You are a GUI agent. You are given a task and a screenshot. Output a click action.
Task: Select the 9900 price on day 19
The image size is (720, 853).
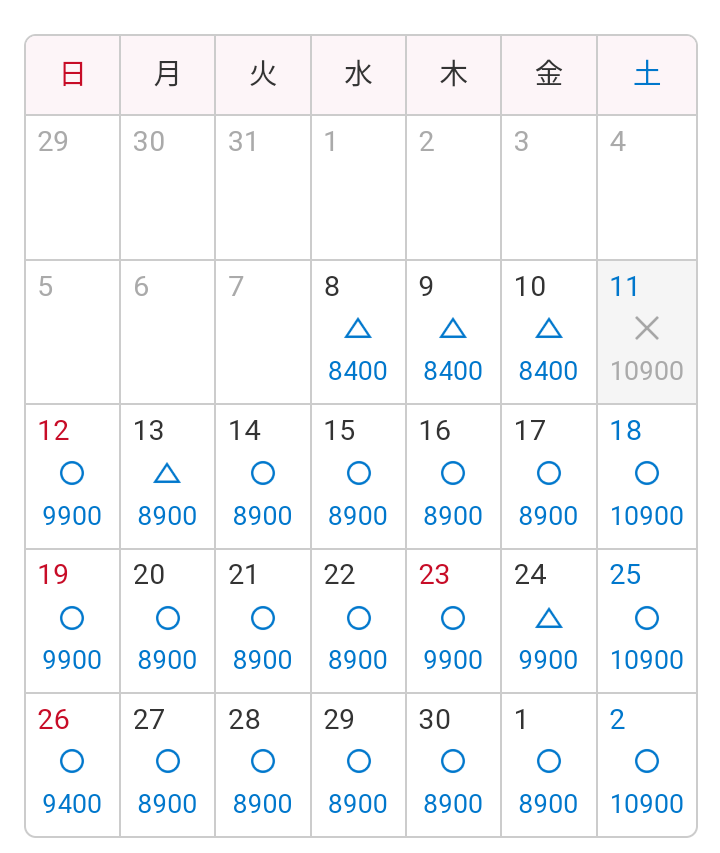click(72, 660)
